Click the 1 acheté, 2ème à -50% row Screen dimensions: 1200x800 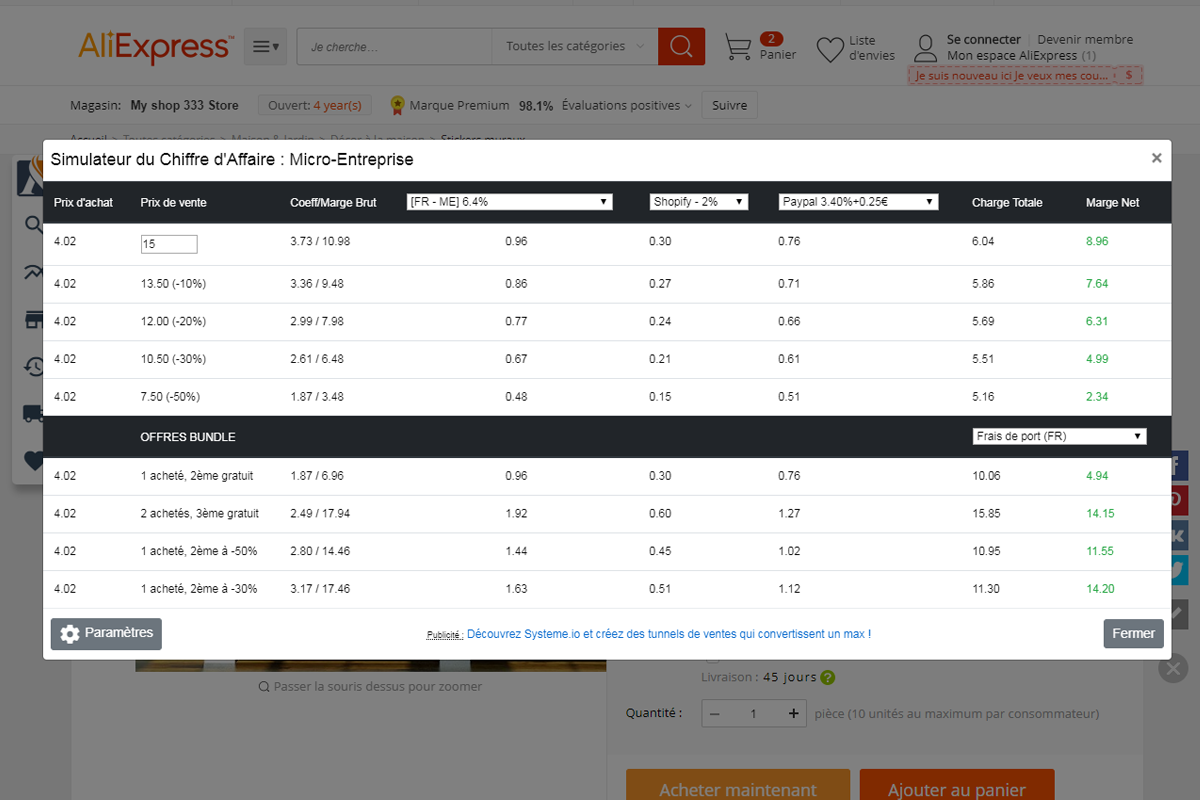[607, 551]
